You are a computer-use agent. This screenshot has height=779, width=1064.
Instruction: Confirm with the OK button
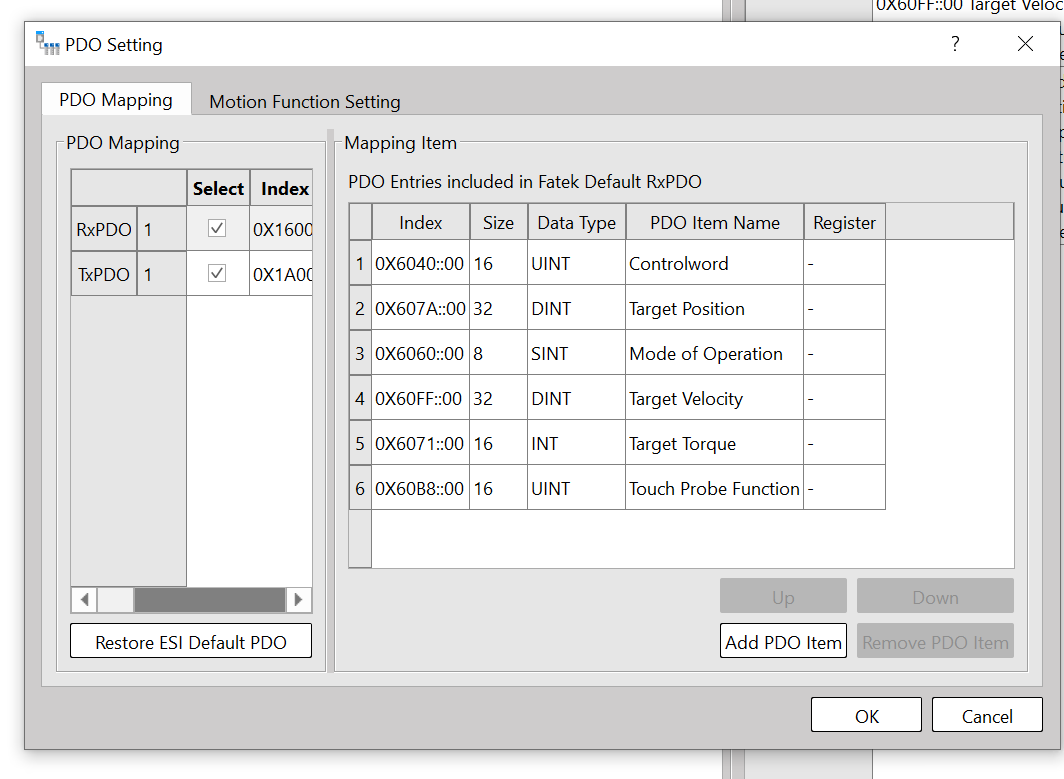click(866, 716)
